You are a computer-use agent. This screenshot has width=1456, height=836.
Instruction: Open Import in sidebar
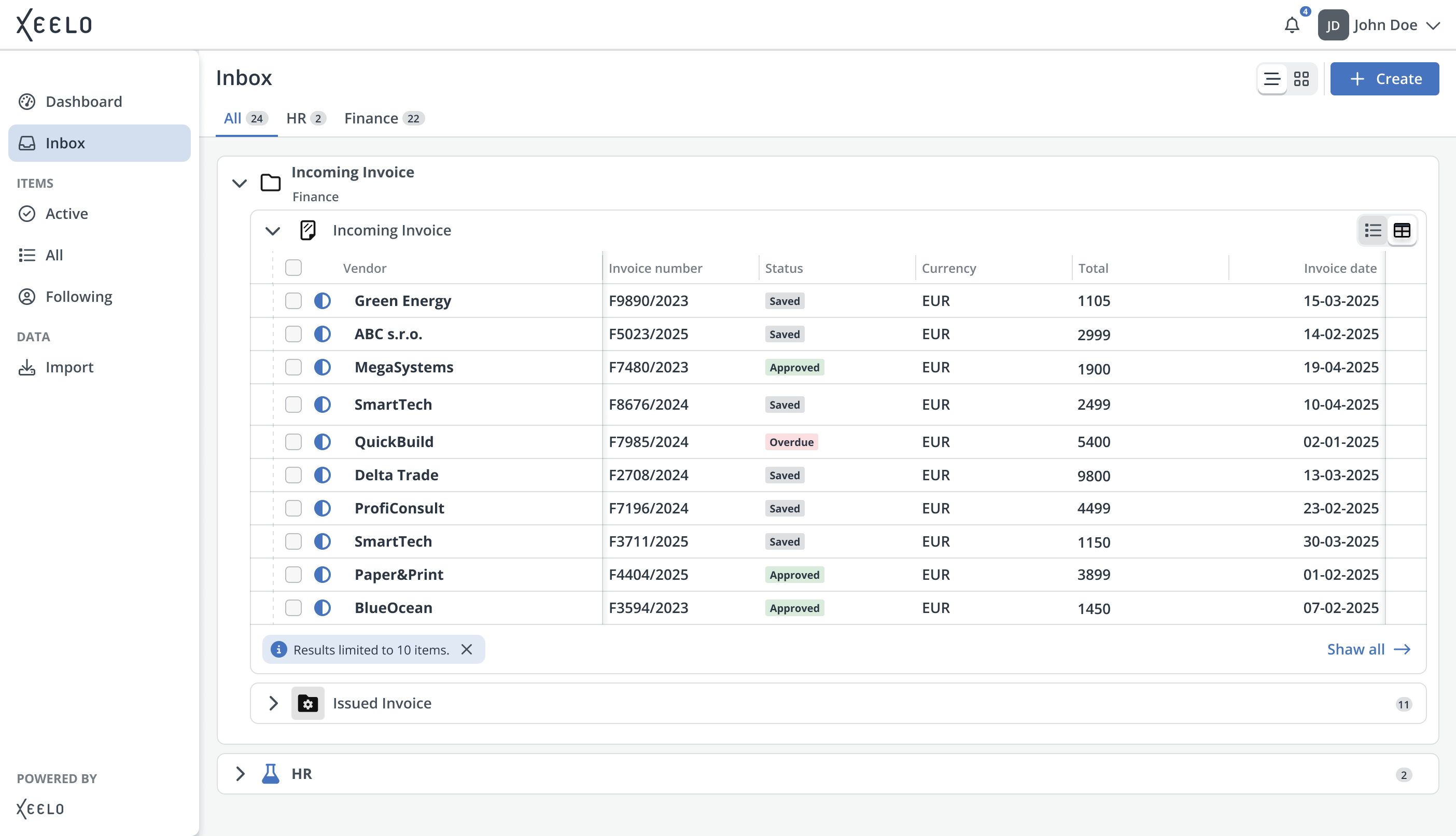[69, 367]
